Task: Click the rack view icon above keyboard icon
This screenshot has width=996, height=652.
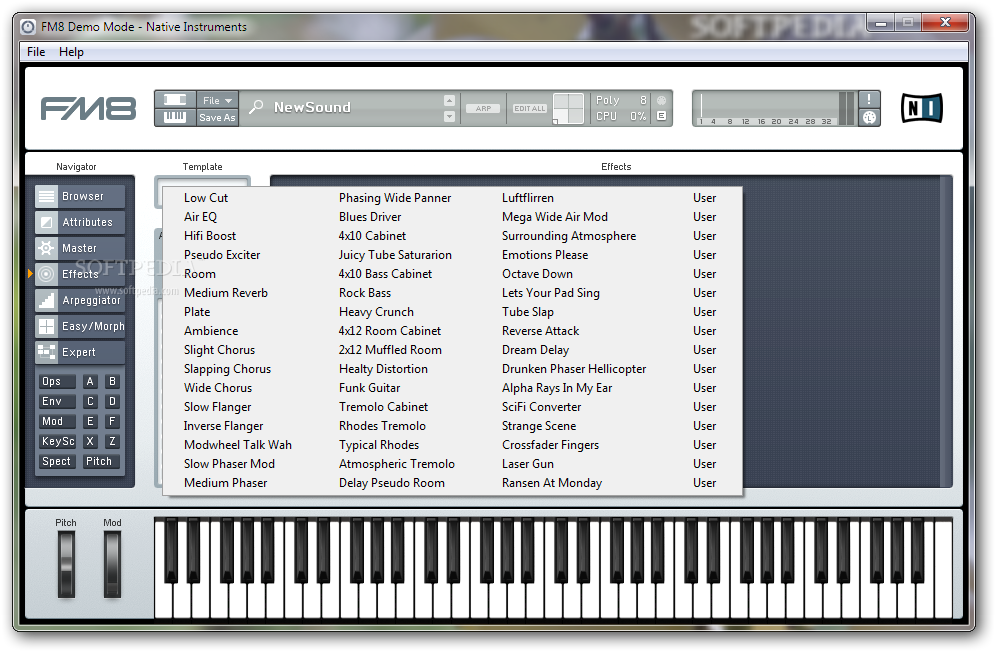Action: click(x=175, y=100)
